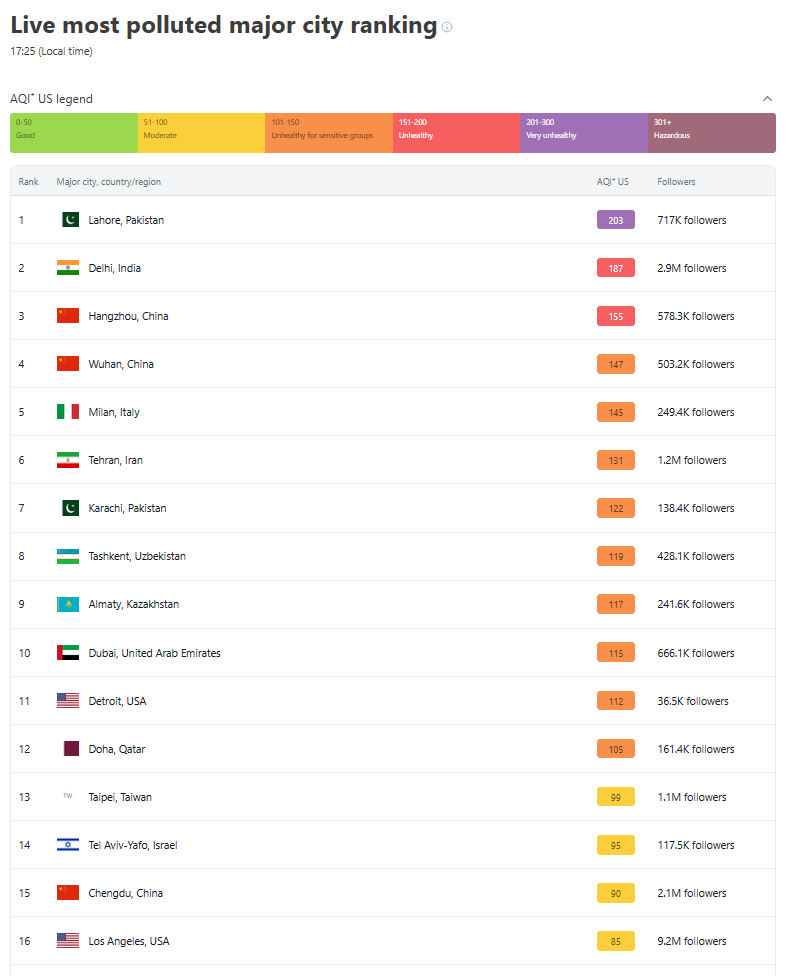
Task: Open the Lahore, Pakistan city link
Action: (126, 220)
